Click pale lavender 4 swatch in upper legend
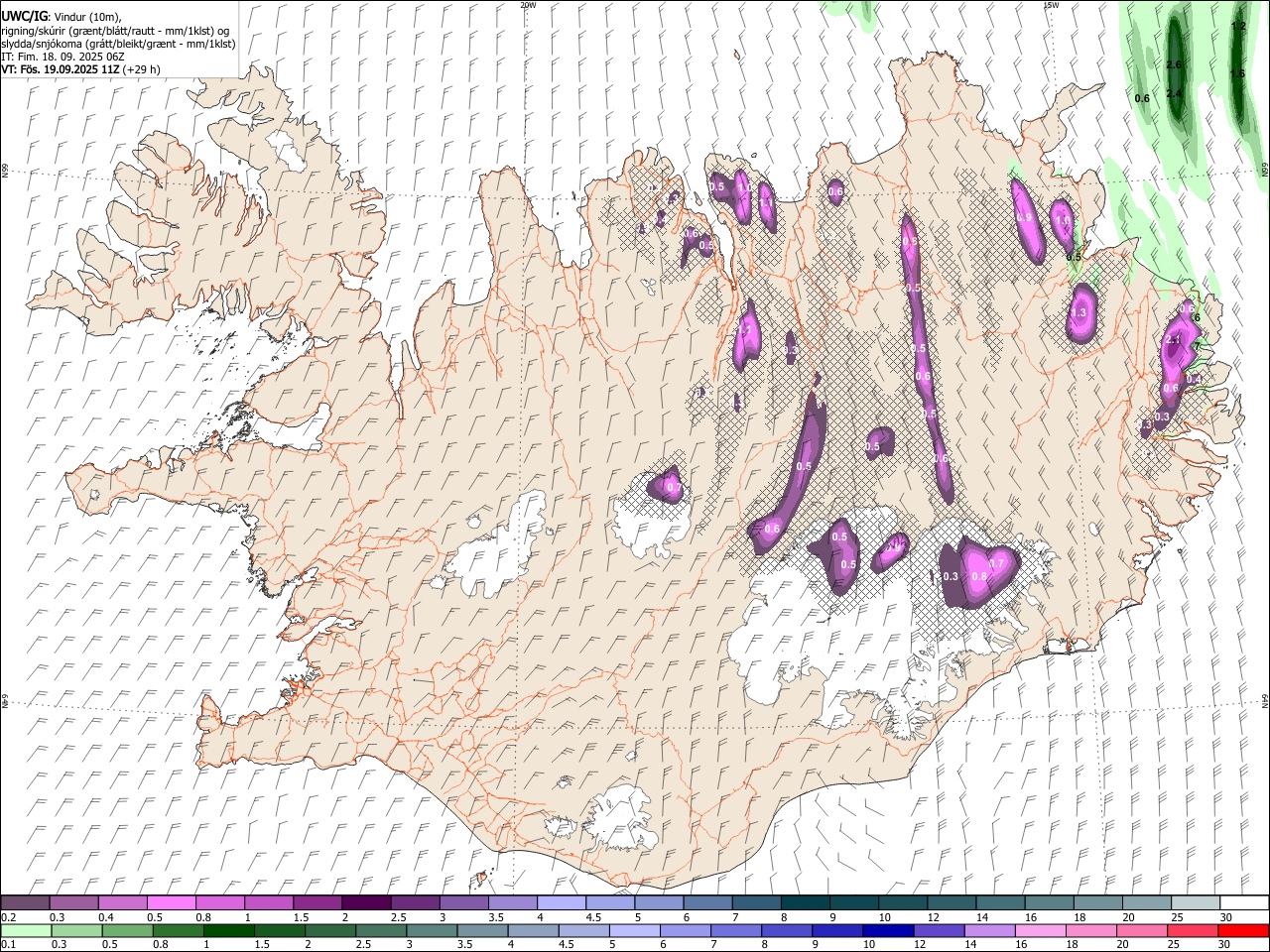The width and height of the screenshot is (1270, 952). click(x=561, y=903)
